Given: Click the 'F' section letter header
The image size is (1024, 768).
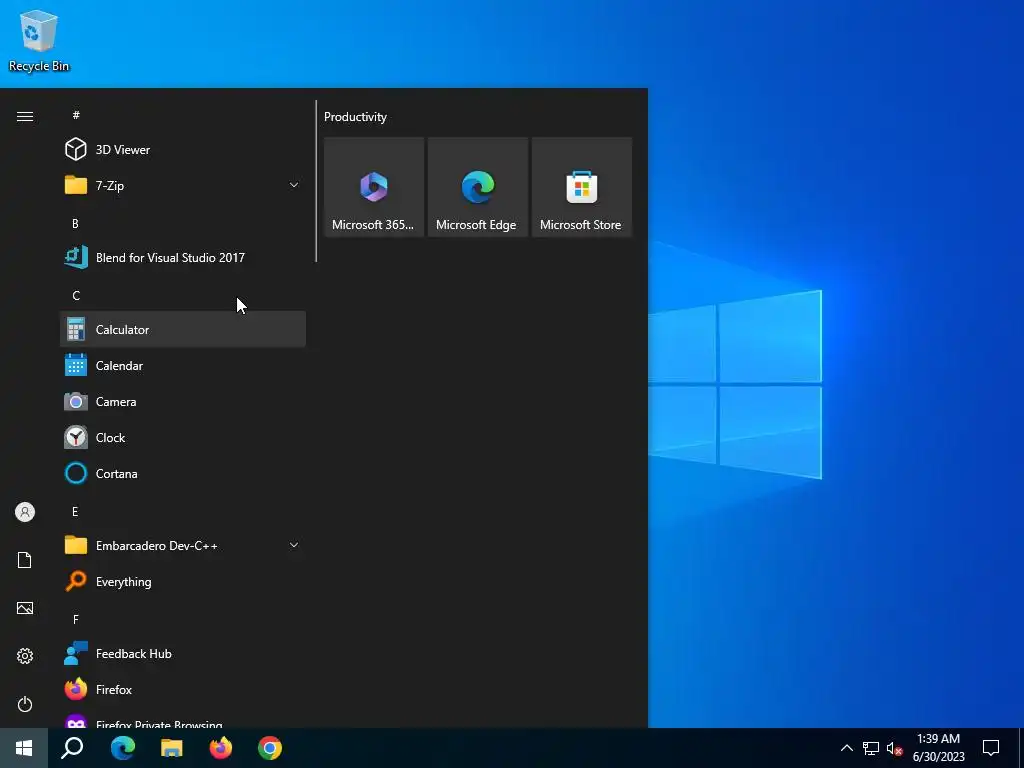Looking at the screenshot, I should click(x=76, y=619).
